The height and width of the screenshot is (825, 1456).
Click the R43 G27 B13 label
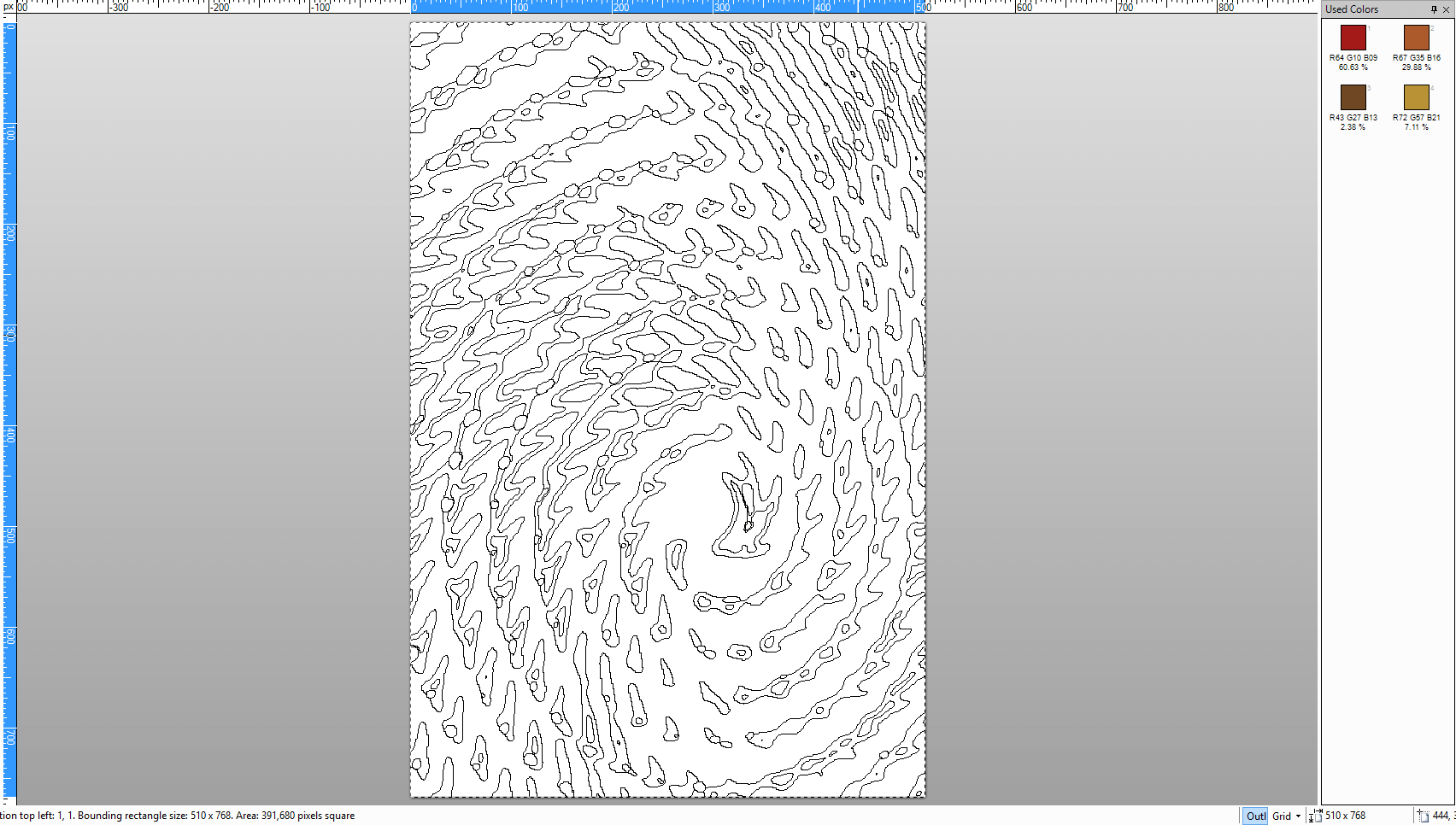coord(1353,118)
